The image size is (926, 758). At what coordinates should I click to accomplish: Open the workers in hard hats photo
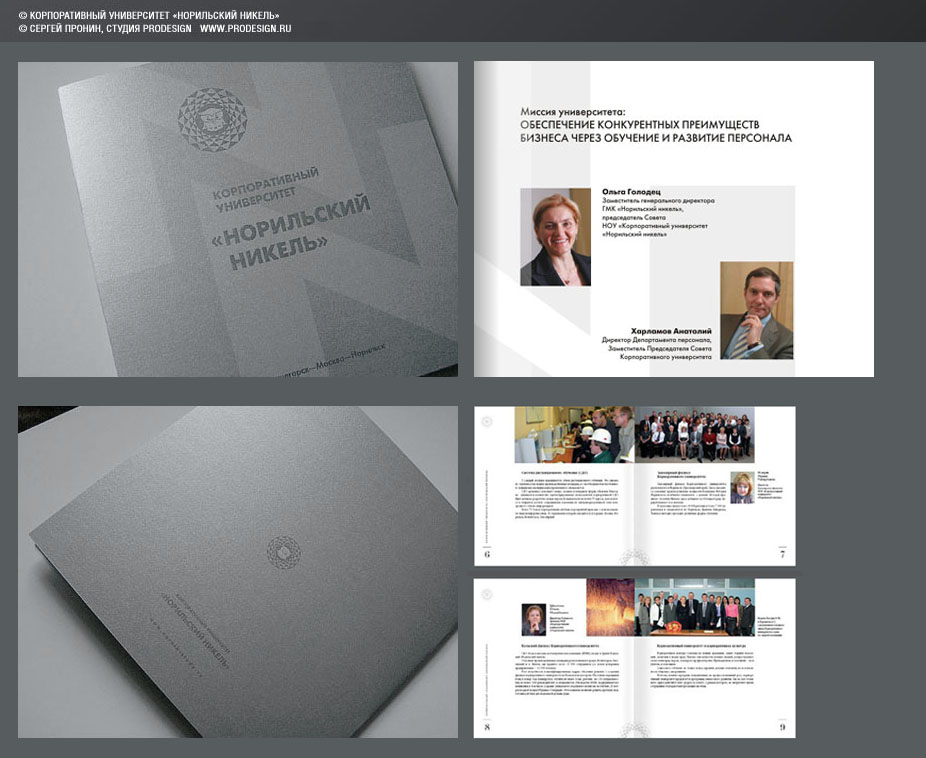(x=575, y=434)
